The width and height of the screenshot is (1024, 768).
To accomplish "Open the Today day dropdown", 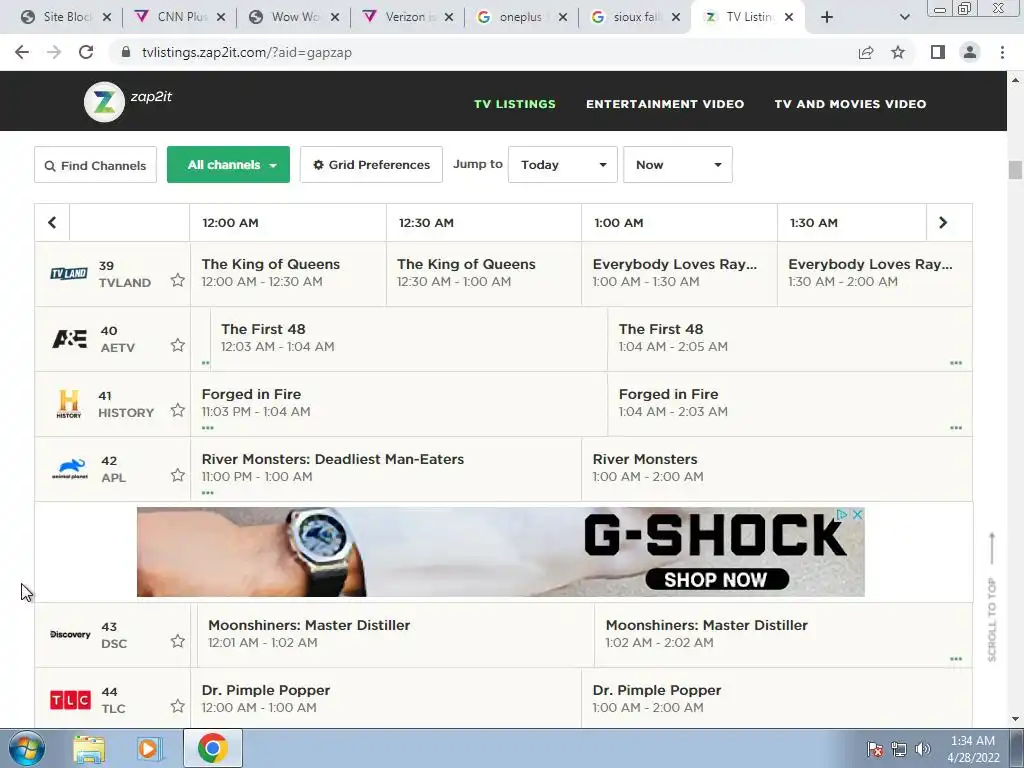I will [x=562, y=165].
